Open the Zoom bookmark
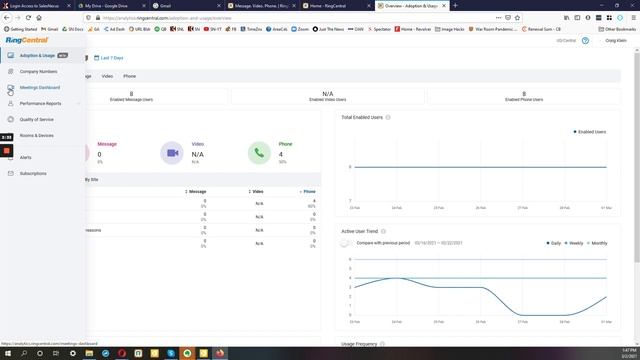Screen dimensions: 640x360 tap(300, 29)
